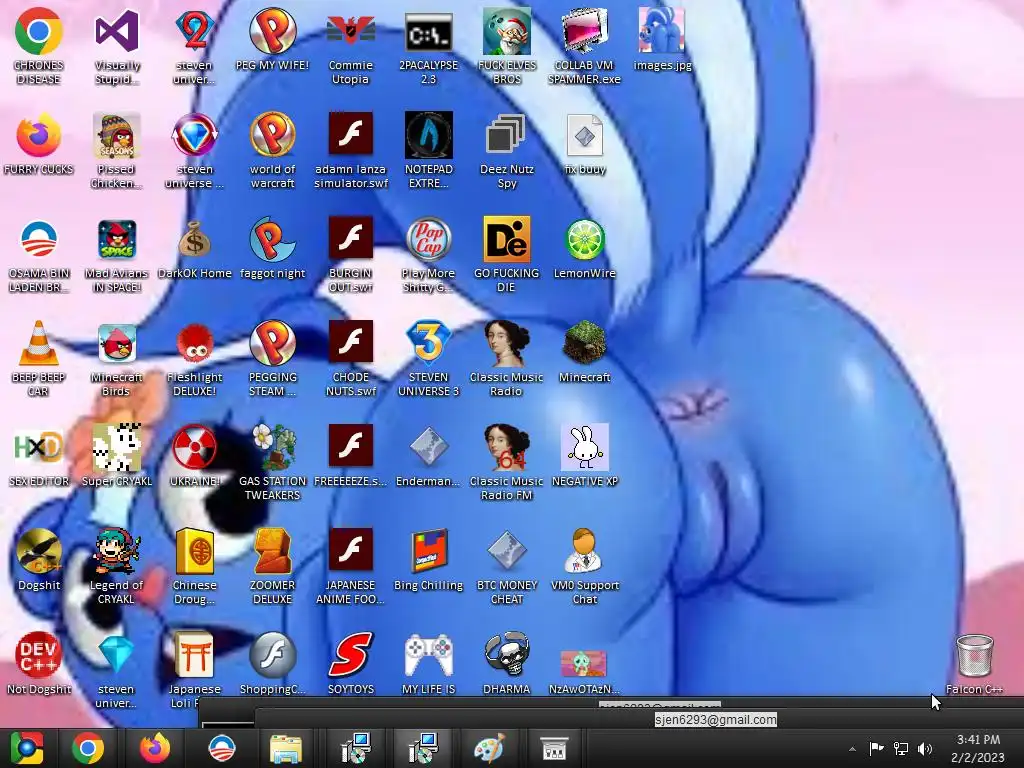Launch Firefox from the taskbar

[x=155, y=748]
